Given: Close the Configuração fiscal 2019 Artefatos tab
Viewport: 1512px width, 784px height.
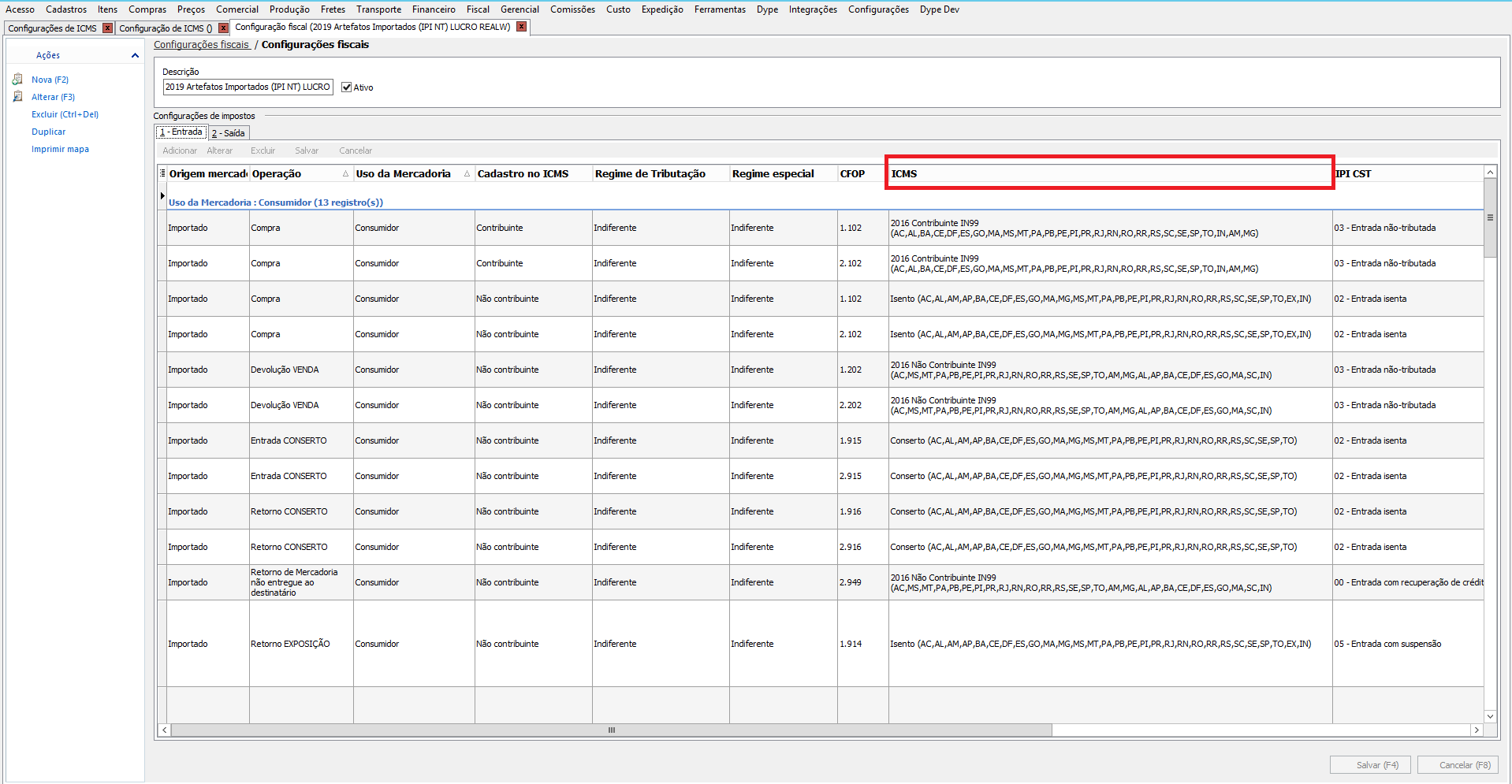Looking at the screenshot, I should click(x=521, y=27).
